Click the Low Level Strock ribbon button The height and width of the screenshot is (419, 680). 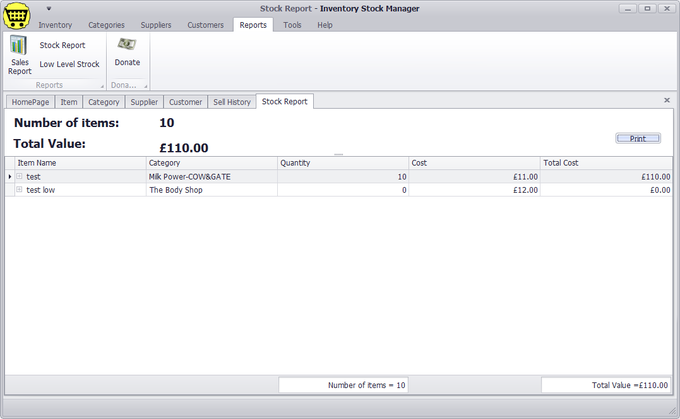69,64
